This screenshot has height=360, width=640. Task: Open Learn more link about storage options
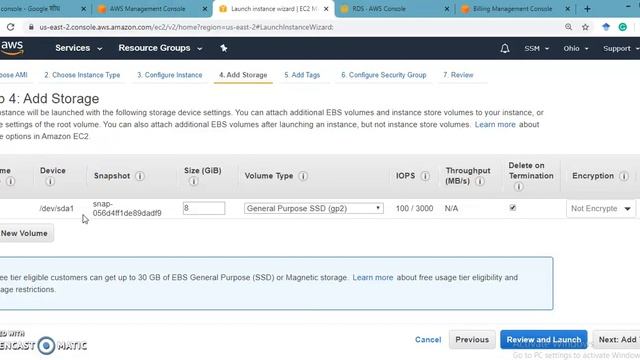(x=495, y=124)
